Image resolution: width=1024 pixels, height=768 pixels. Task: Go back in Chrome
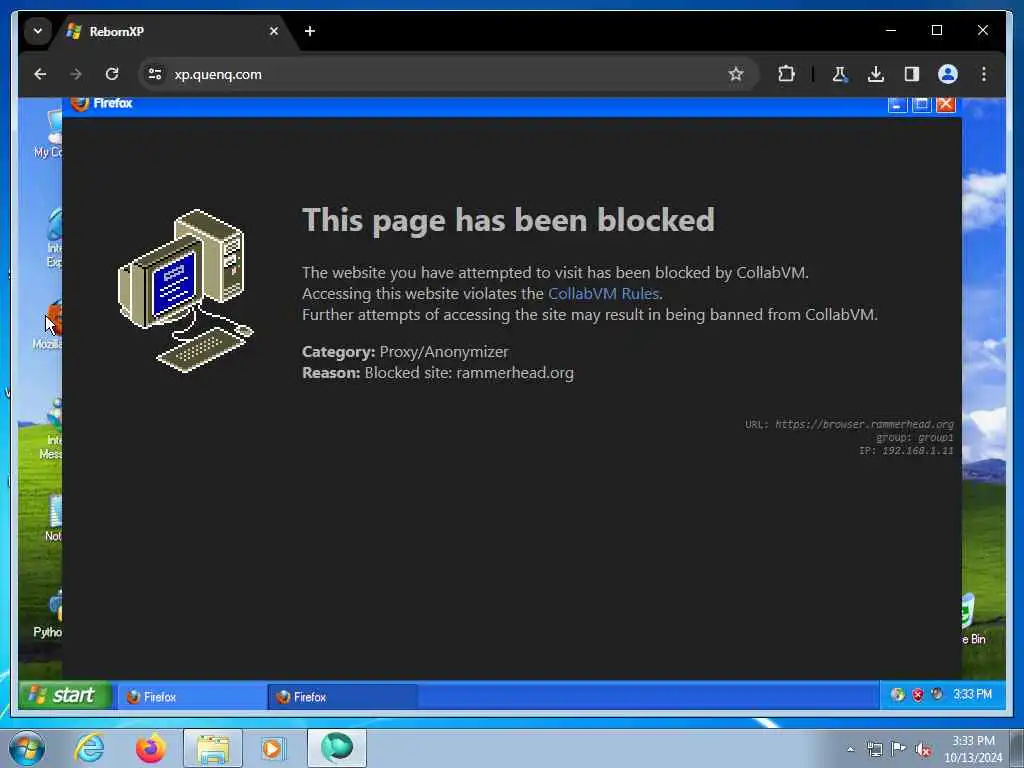(x=40, y=74)
